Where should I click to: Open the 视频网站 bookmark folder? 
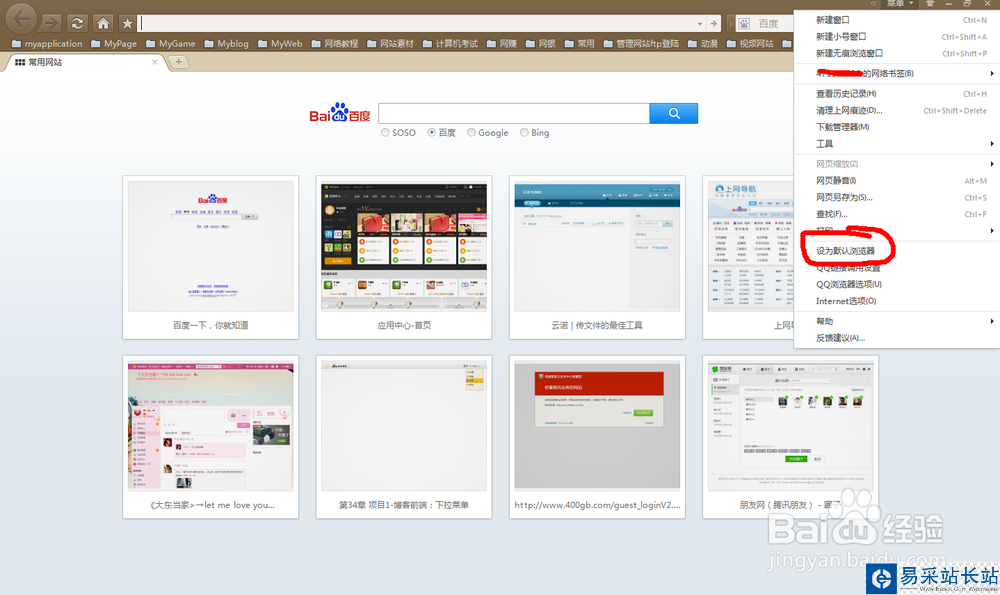750,43
